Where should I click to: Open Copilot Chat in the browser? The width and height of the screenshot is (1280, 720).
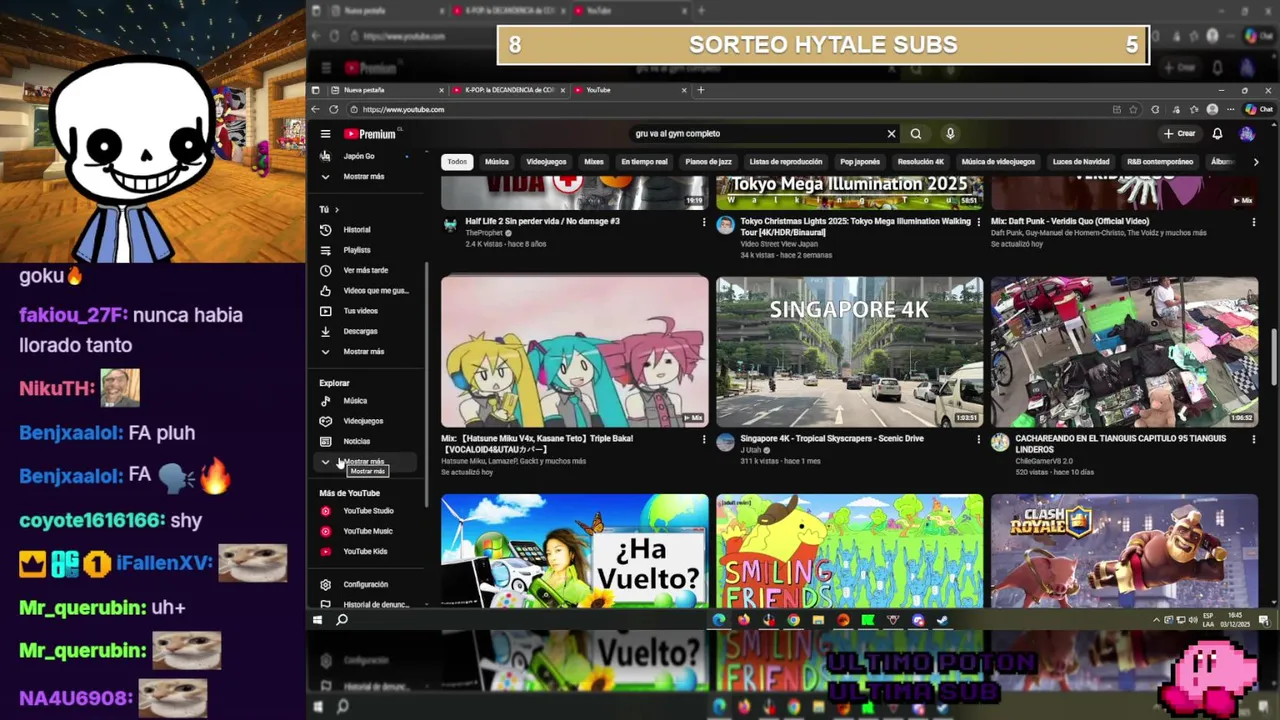pos(1261,110)
